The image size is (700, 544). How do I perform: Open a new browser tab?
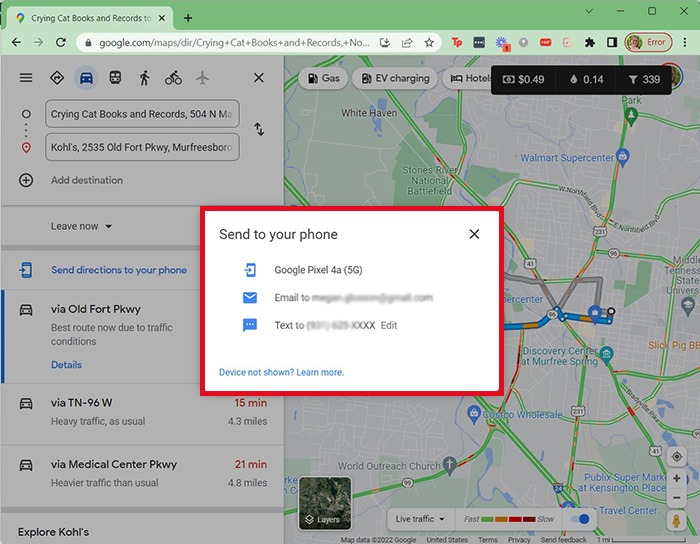(x=188, y=18)
